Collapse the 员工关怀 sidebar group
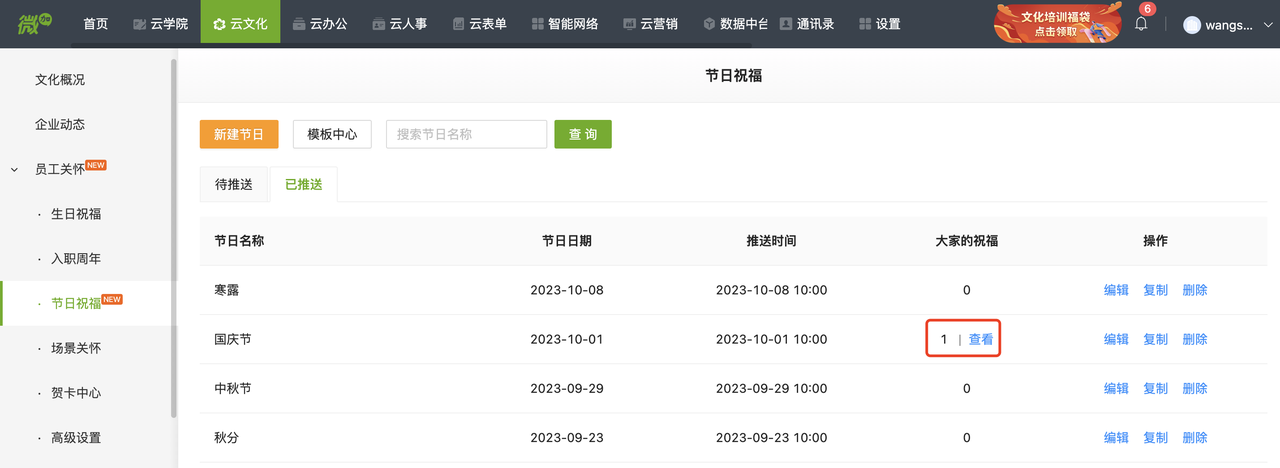The height and width of the screenshot is (468, 1280). tap(14, 170)
